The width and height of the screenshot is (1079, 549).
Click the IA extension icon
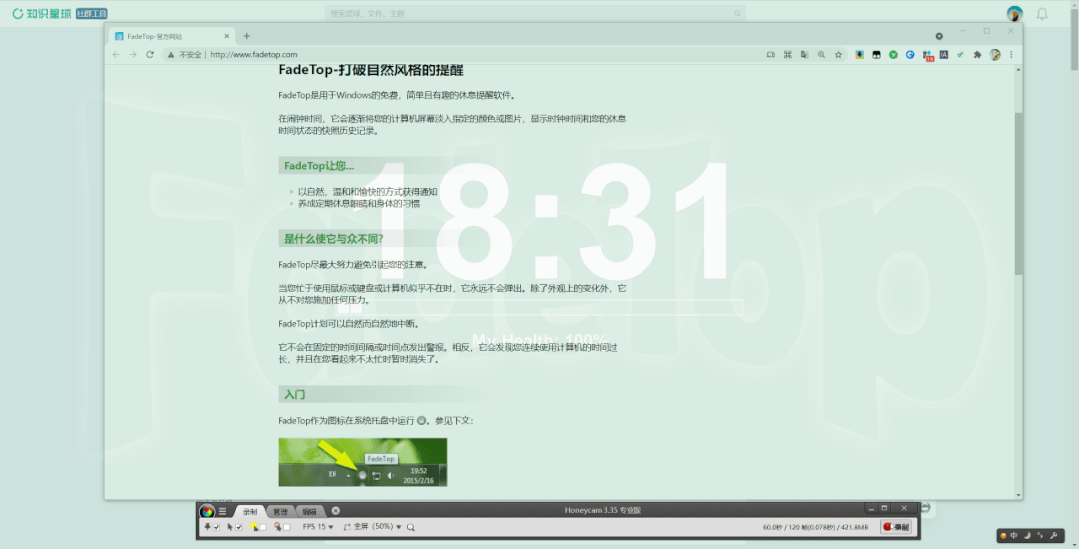(943, 54)
